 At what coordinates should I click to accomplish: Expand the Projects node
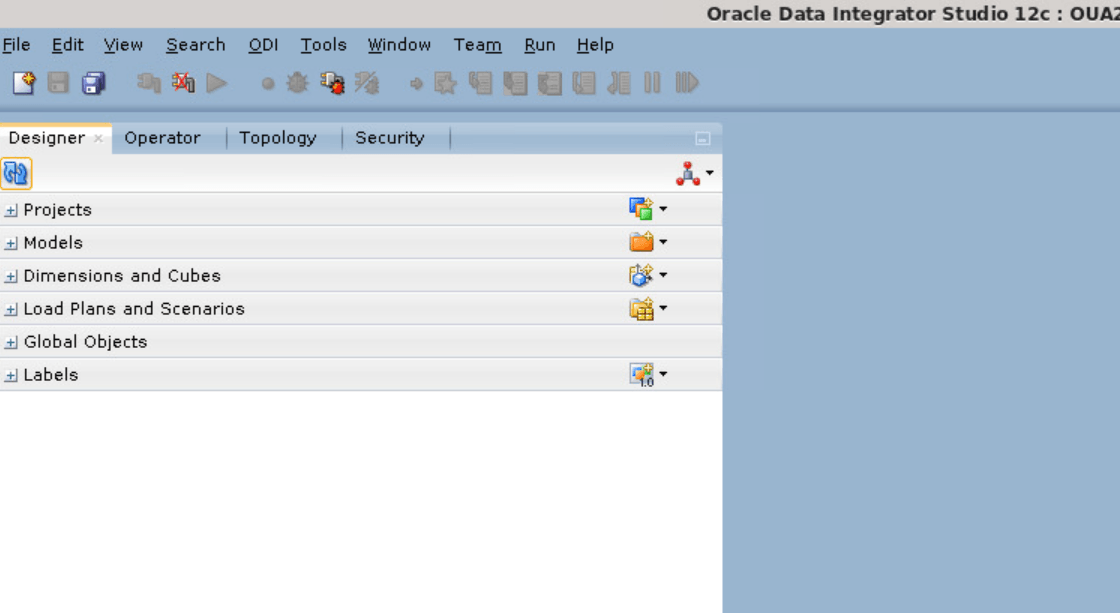[x=10, y=209]
